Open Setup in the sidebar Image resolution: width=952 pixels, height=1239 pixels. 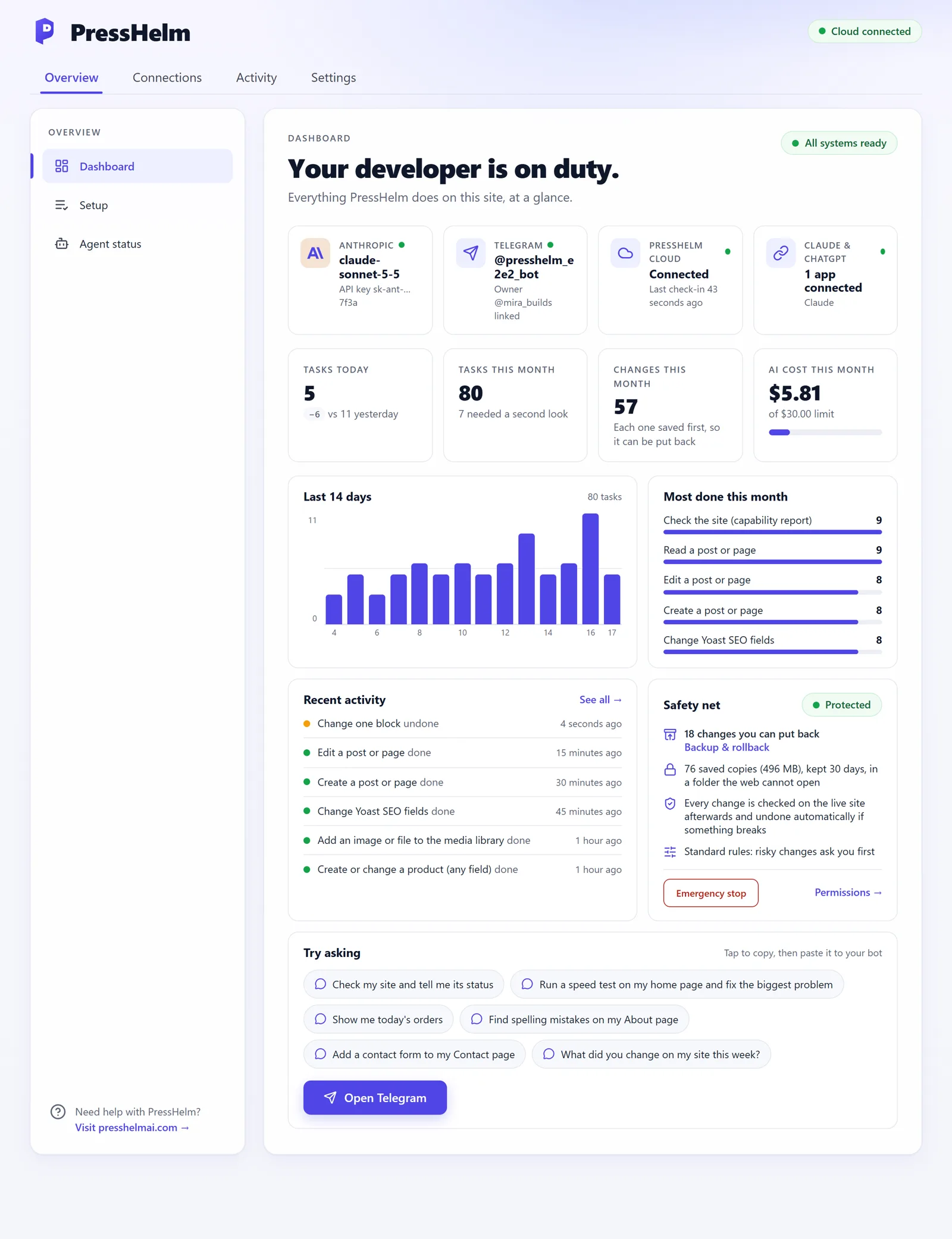[x=137, y=205]
